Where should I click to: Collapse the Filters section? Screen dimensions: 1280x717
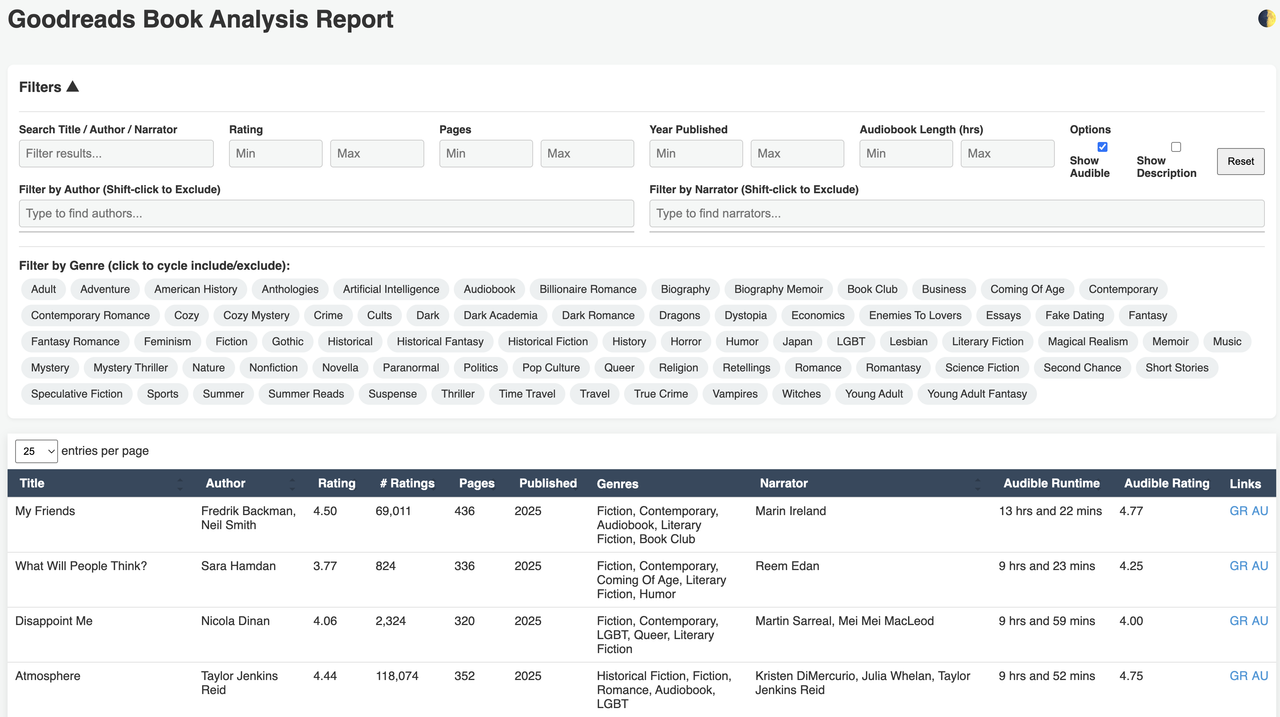tap(49, 87)
